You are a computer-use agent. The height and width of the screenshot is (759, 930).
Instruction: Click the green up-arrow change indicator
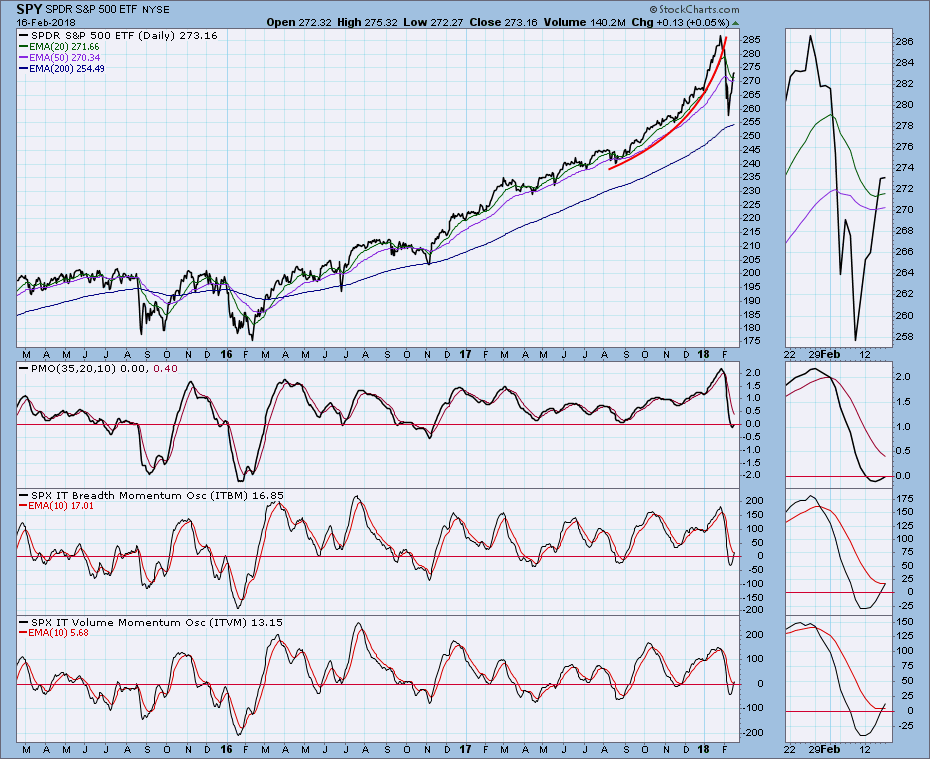click(735, 23)
